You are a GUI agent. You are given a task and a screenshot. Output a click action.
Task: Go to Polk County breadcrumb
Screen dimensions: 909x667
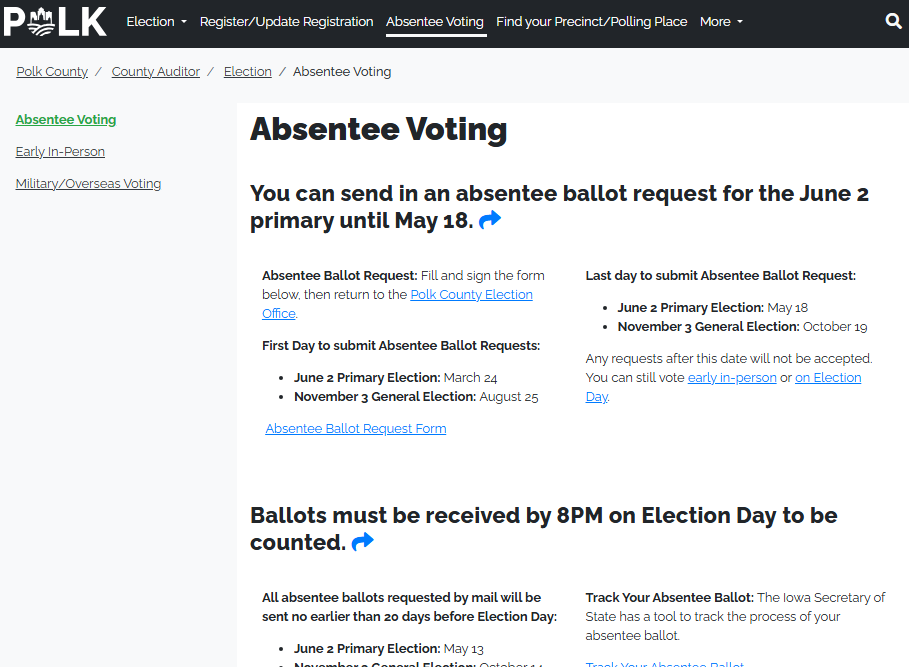52,72
